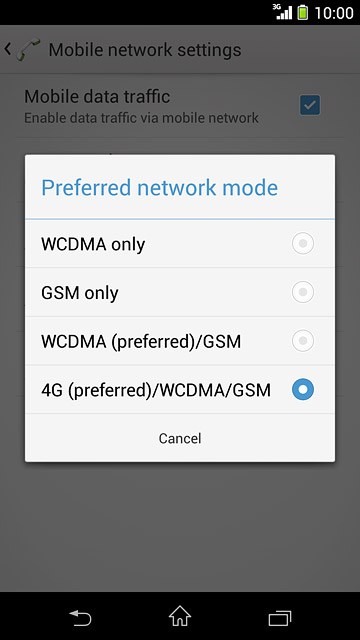Screen dimensions: 360x640
Task: Choose the 4G (preferred)/WCDMA/GSM label
Action: [x=156, y=390]
